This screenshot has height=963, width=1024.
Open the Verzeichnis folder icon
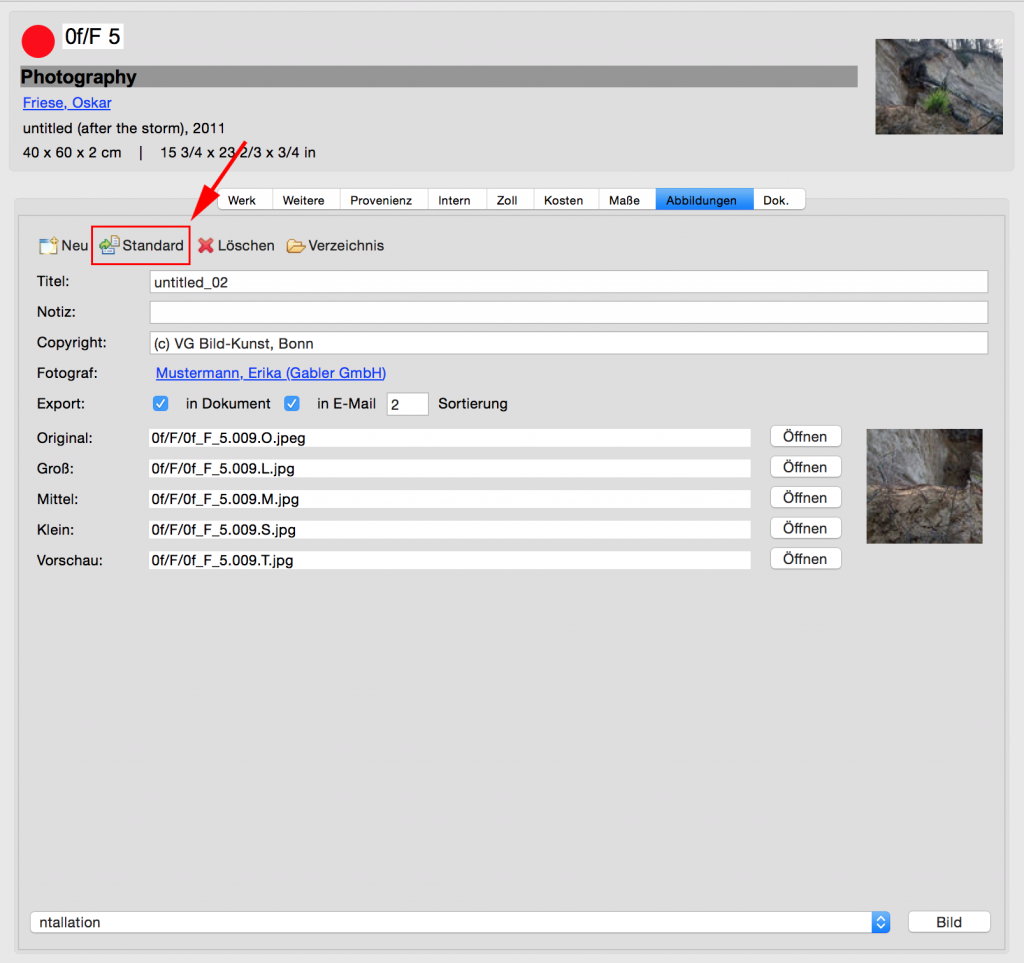(x=296, y=245)
